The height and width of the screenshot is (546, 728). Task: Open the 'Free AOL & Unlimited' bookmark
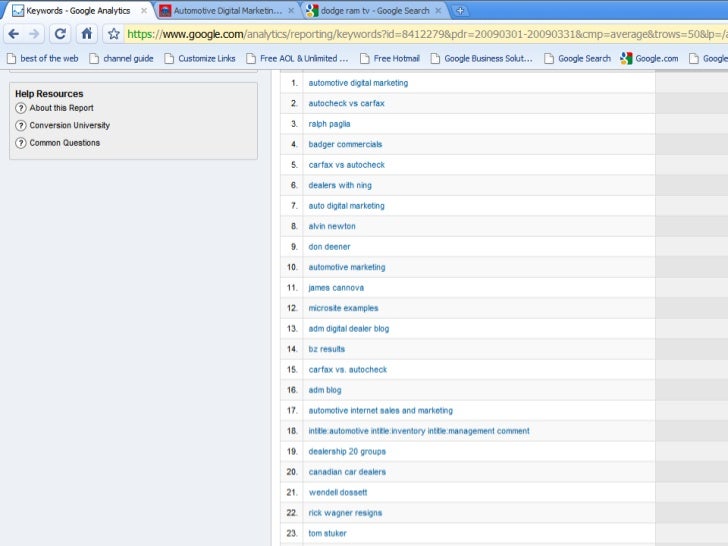pyautogui.click(x=297, y=58)
